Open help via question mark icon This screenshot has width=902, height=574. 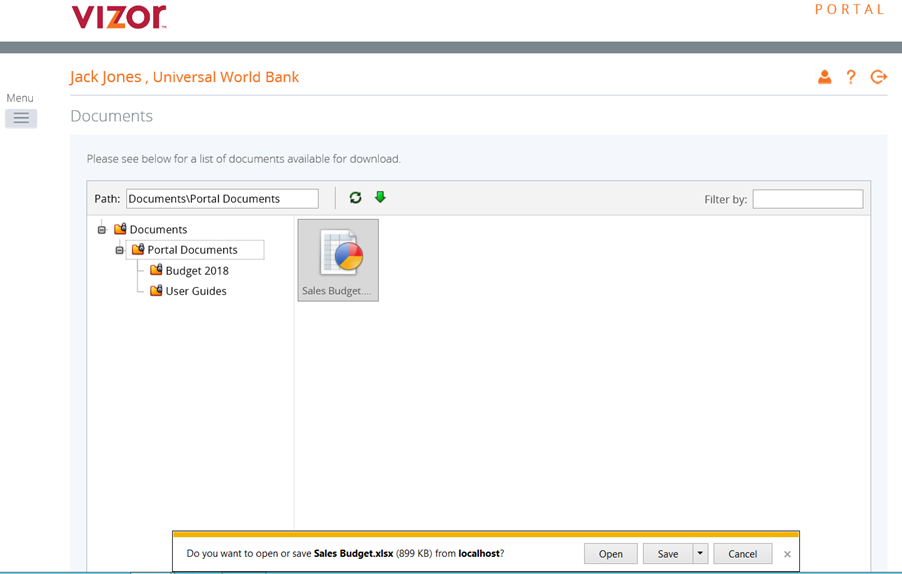pos(851,77)
